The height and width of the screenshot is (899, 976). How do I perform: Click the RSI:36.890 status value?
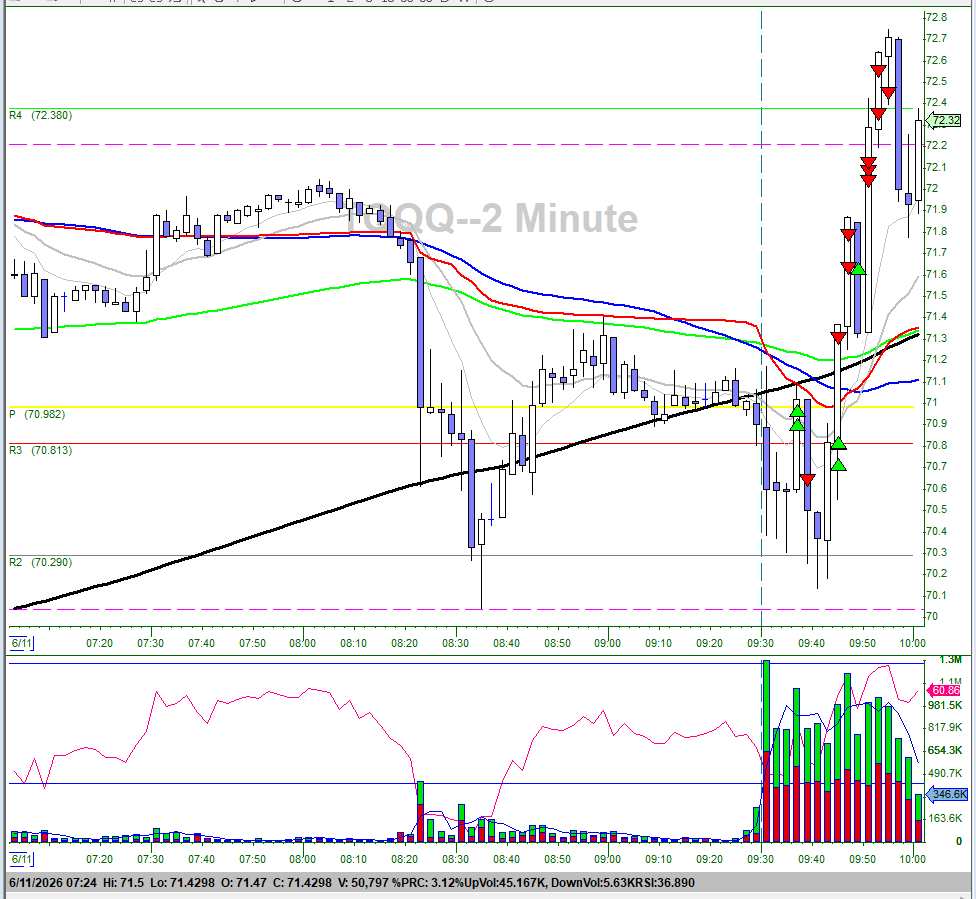(x=664, y=883)
